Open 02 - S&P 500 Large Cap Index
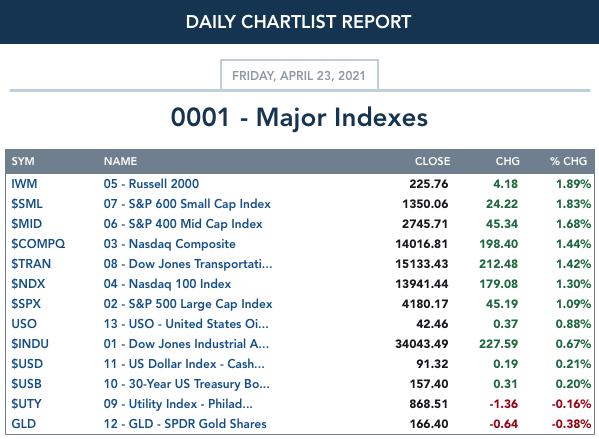599x439 pixels. (x=188, y=304)
